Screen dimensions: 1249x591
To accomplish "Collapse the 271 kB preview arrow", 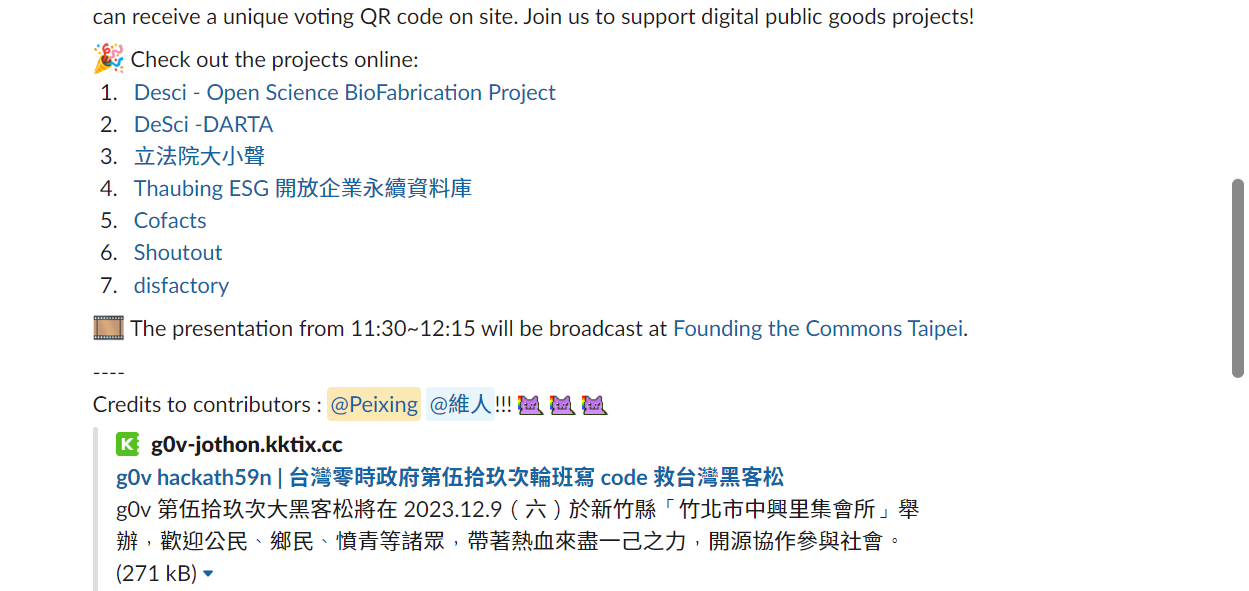I will pyautogui.click(x=208, y=574).
